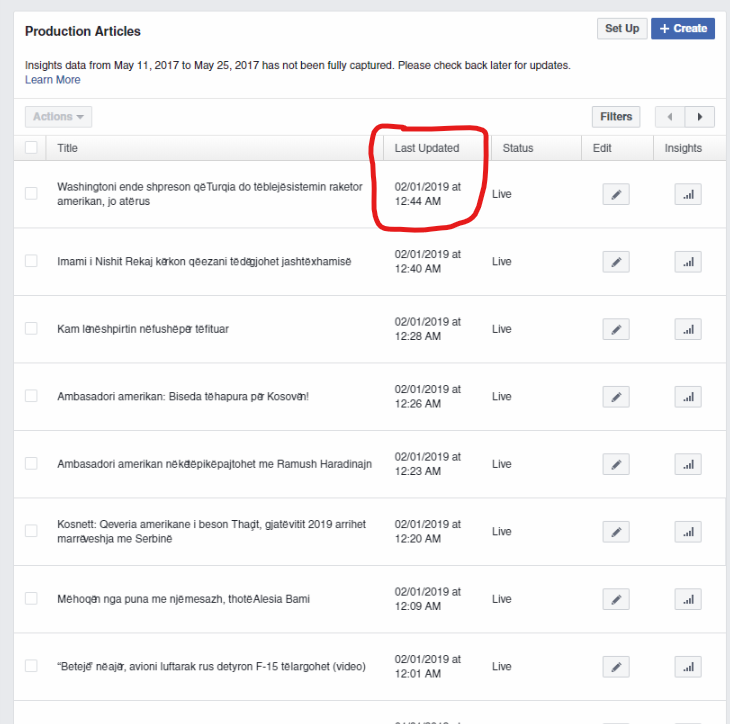The height and width of the screenshot is (724, 730).
Task: Check the avioni luftarak rus row
Action: pyautogui.click(x=31, y=666)
